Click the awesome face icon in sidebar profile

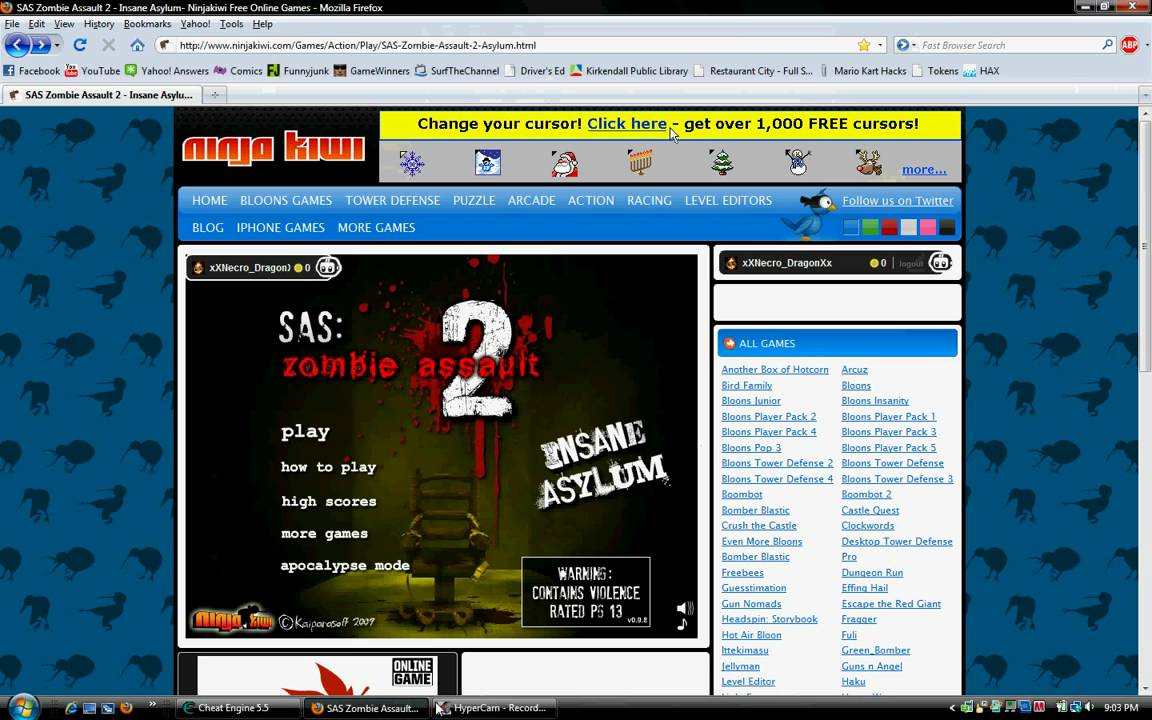pyautogui.click(x=940, y=262)
